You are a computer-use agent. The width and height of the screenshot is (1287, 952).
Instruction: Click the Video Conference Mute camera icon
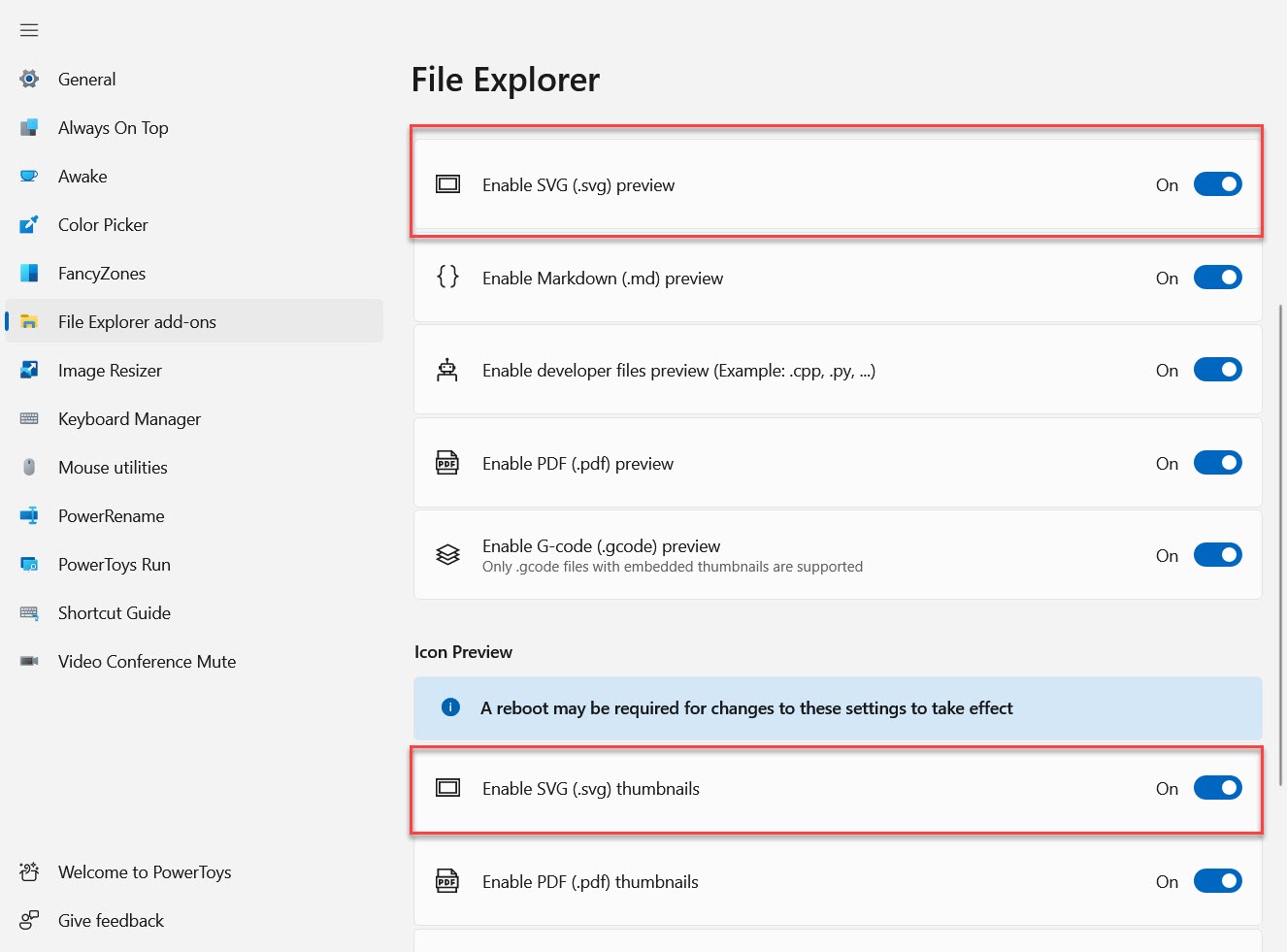tap(29, 661)
